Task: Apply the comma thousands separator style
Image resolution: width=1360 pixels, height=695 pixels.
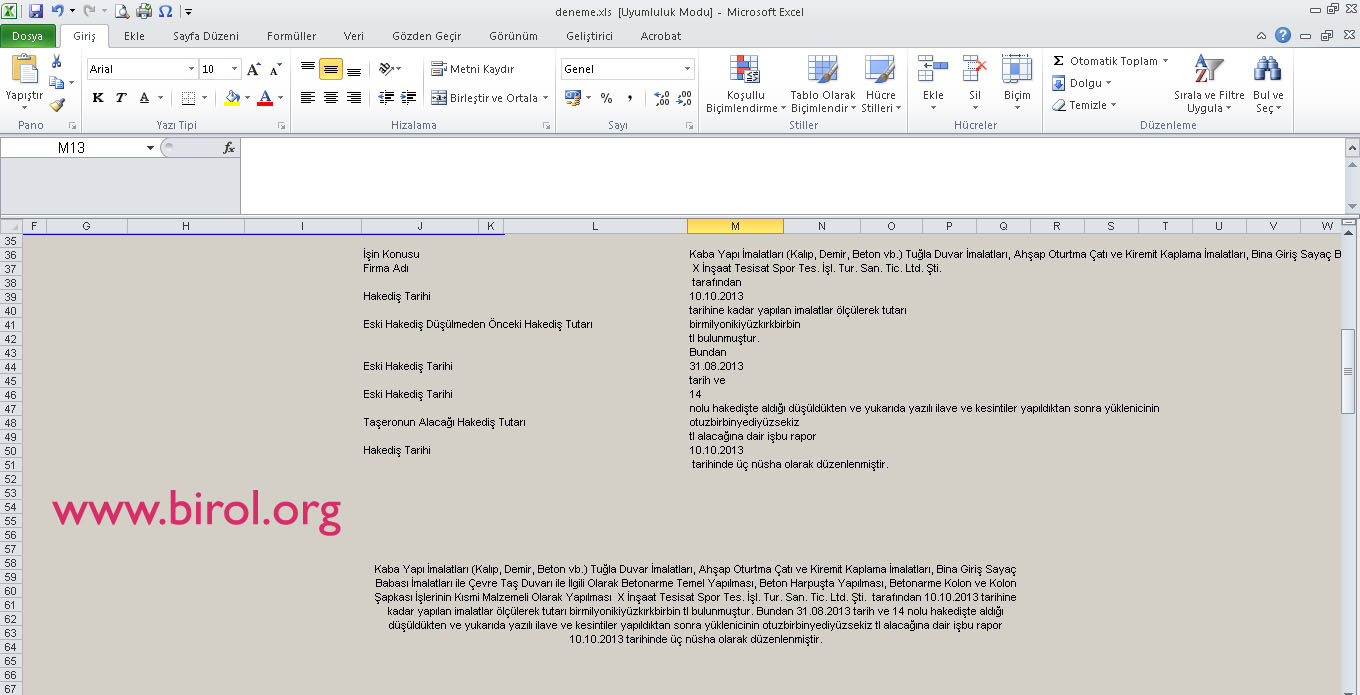Action: coord(630,98)
